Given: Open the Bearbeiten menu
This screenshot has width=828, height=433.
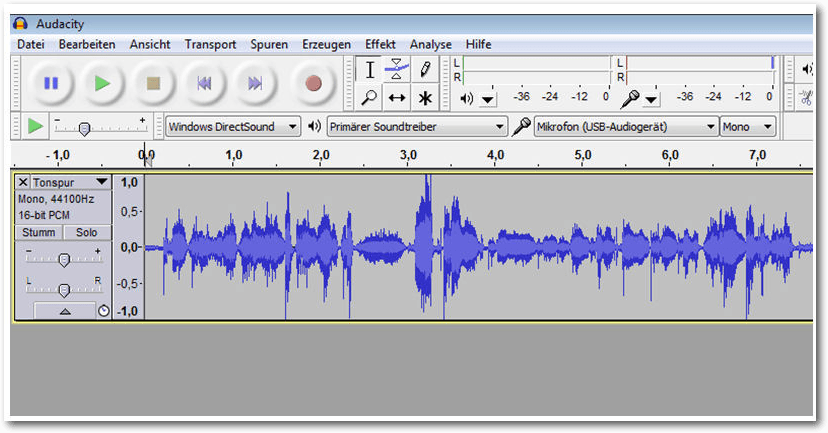Looking at the screenshot, I should tap(87, 44).
